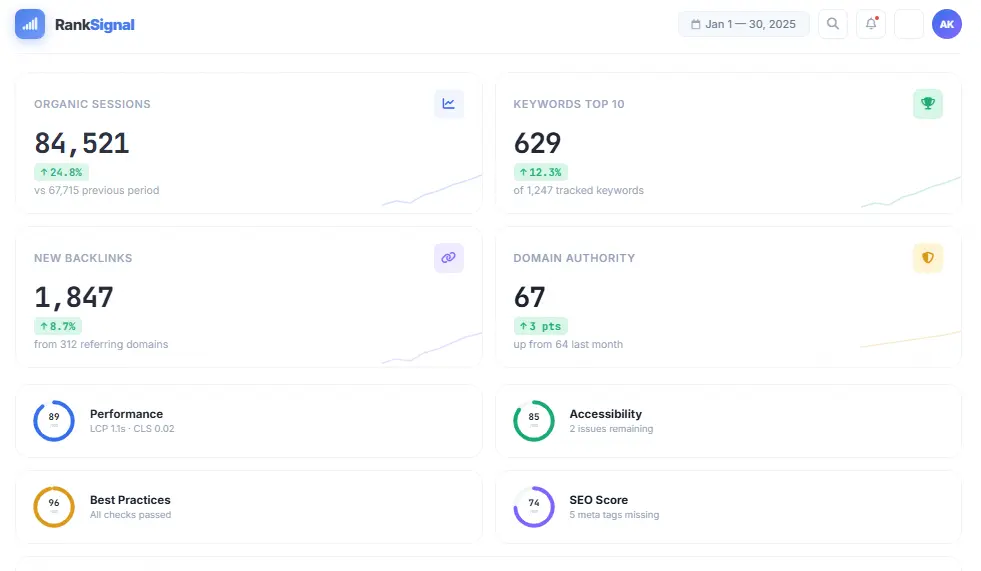Click the KEYWORDS TOP 10 heading
Viewport: 981px width, 571px height.
(x=569, y=104)
